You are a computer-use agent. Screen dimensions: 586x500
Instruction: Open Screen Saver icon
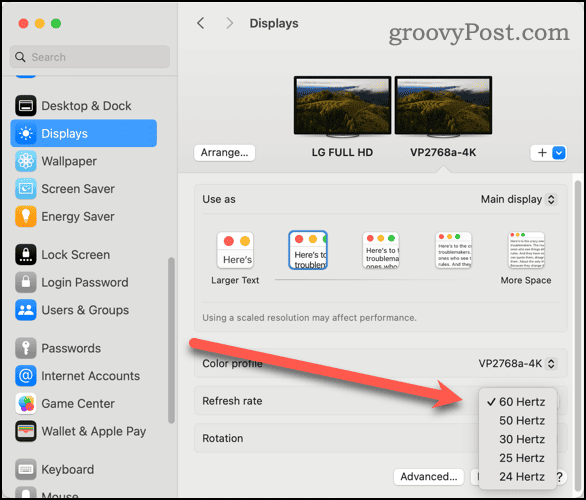(x=26, y=189)
